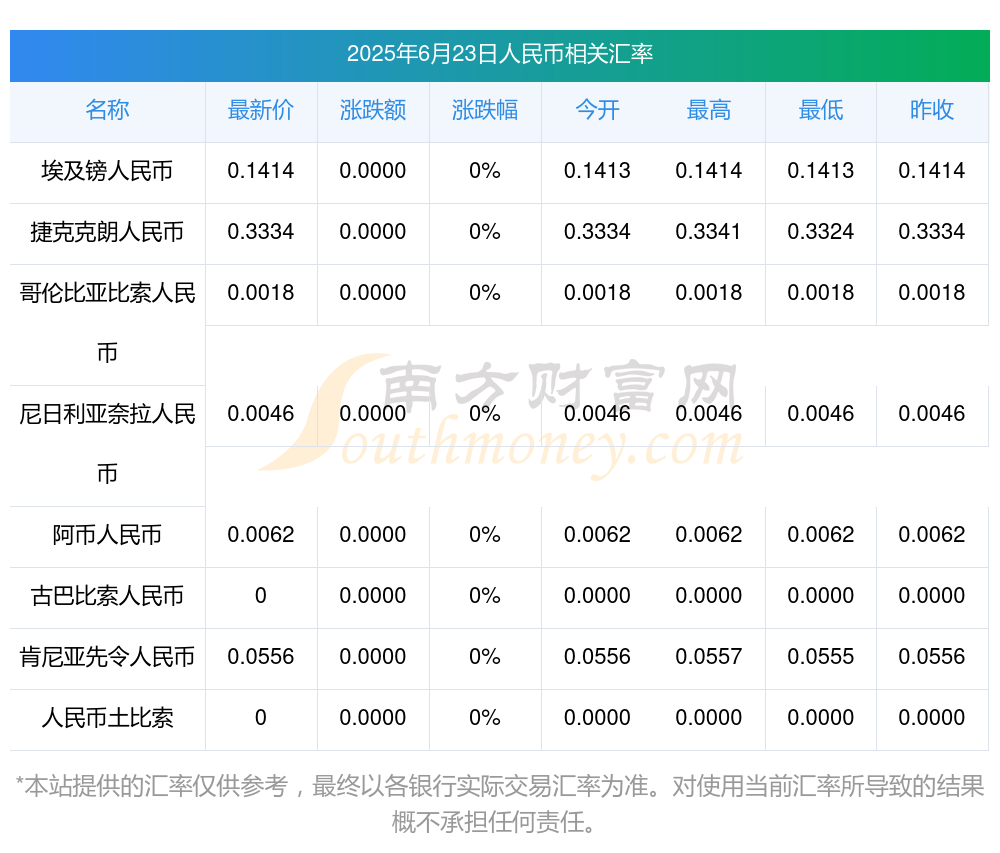
Task: Click the 今开 column header
Action: pos(597,110)
